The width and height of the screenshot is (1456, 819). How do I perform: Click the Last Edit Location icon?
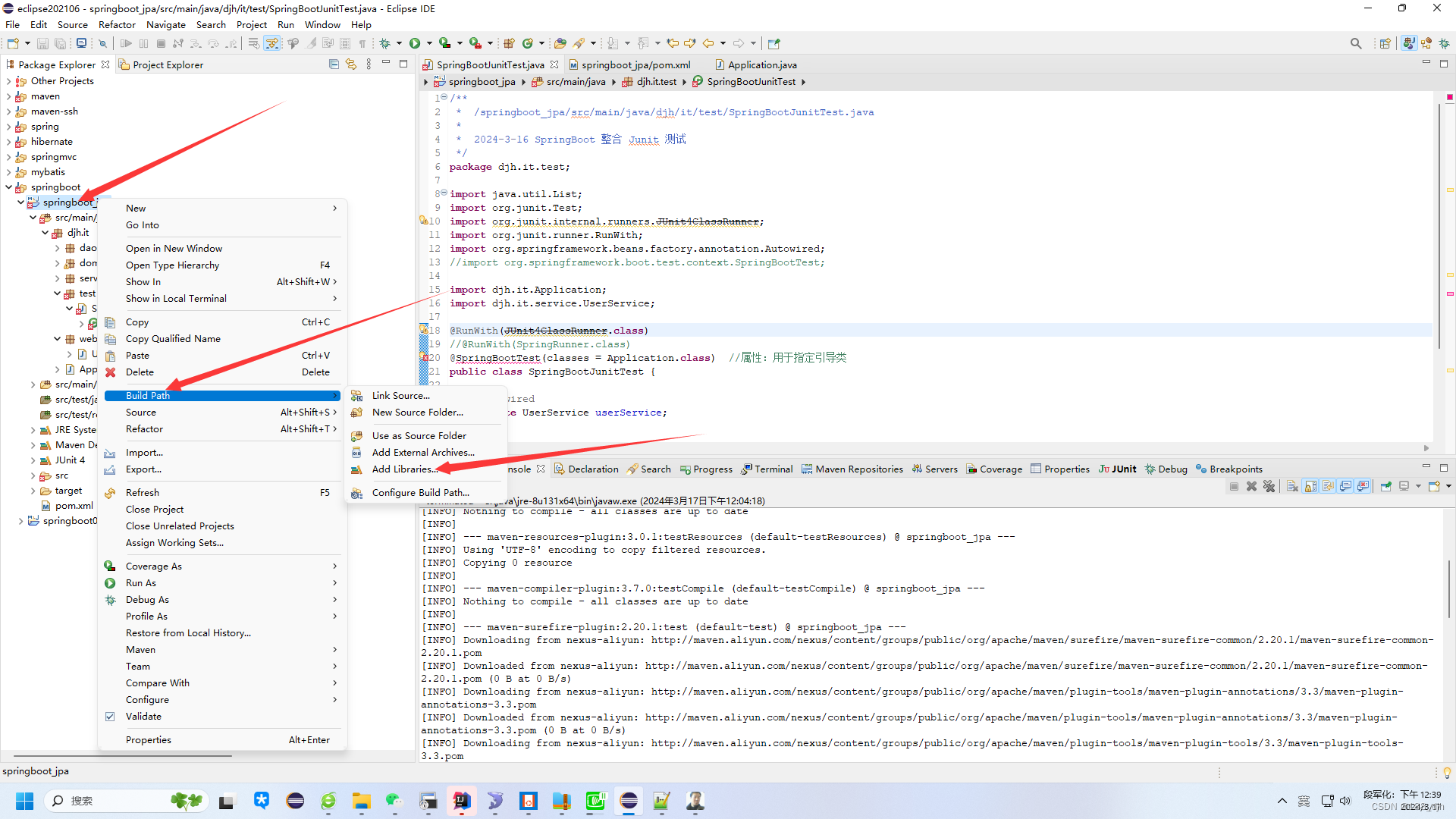tap(673, 43)
